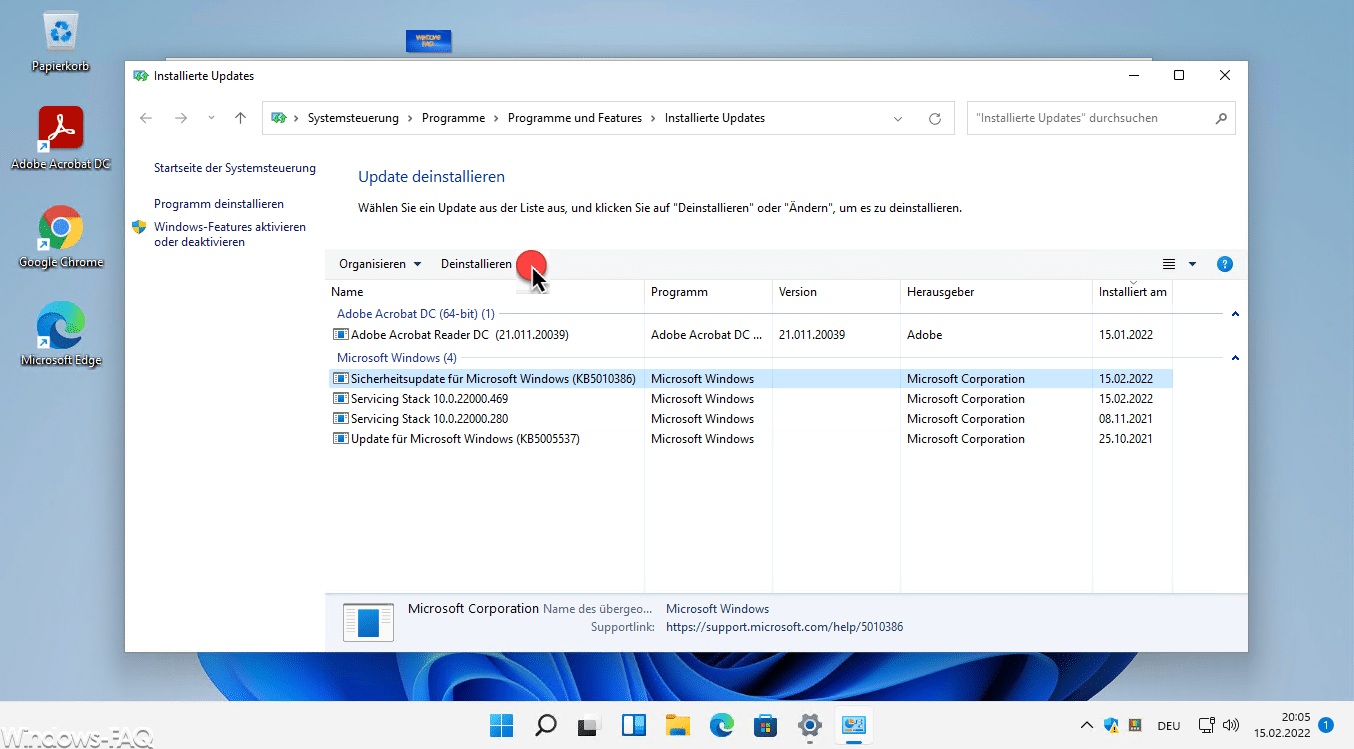Click details pane update thumbnail
The image size is (1354, 749).
point(368,622)
